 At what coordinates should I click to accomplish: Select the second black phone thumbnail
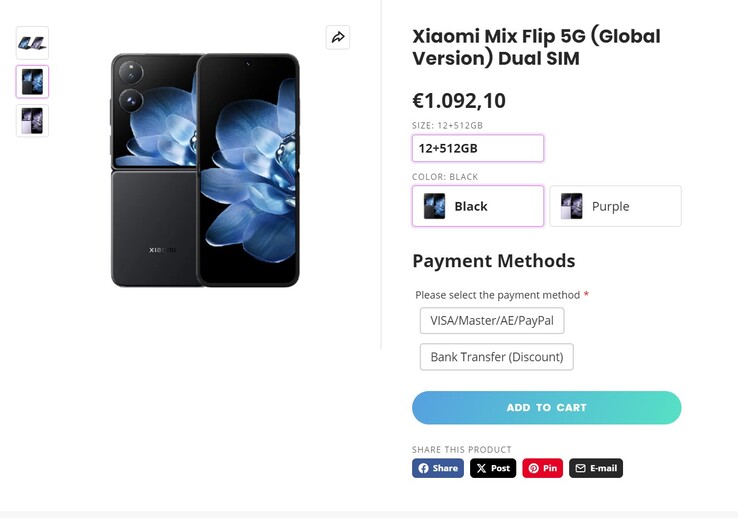tap(32, 81)
